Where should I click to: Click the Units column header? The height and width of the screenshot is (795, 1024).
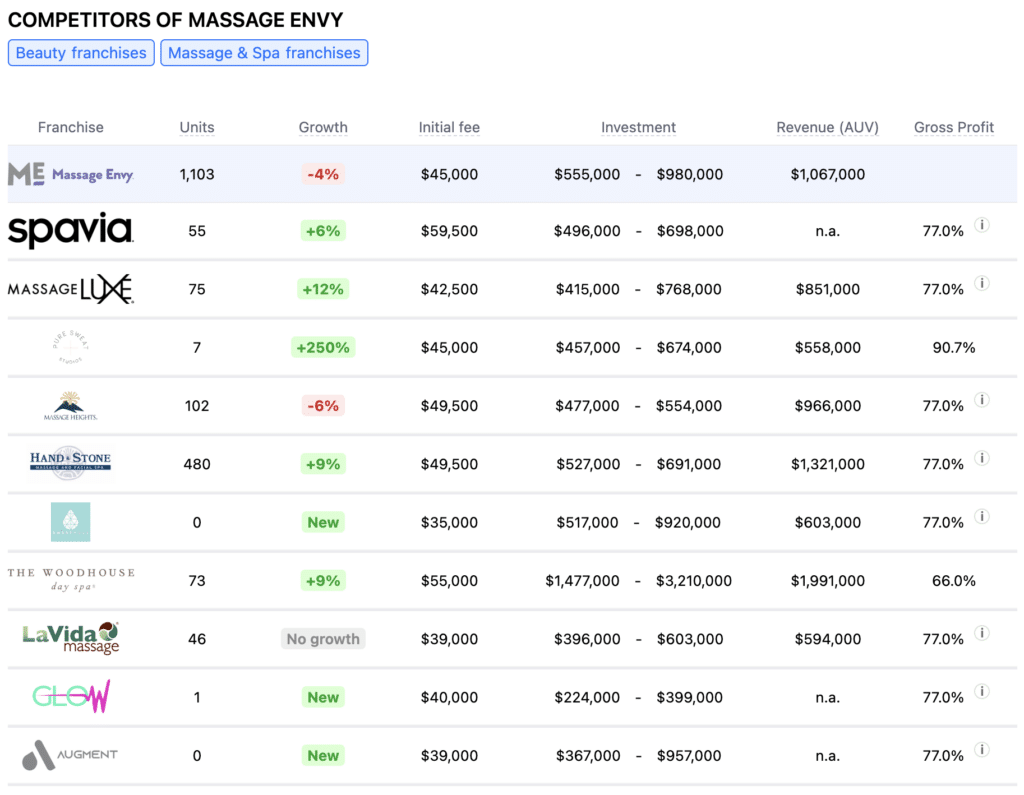click(x=197, y=127)
